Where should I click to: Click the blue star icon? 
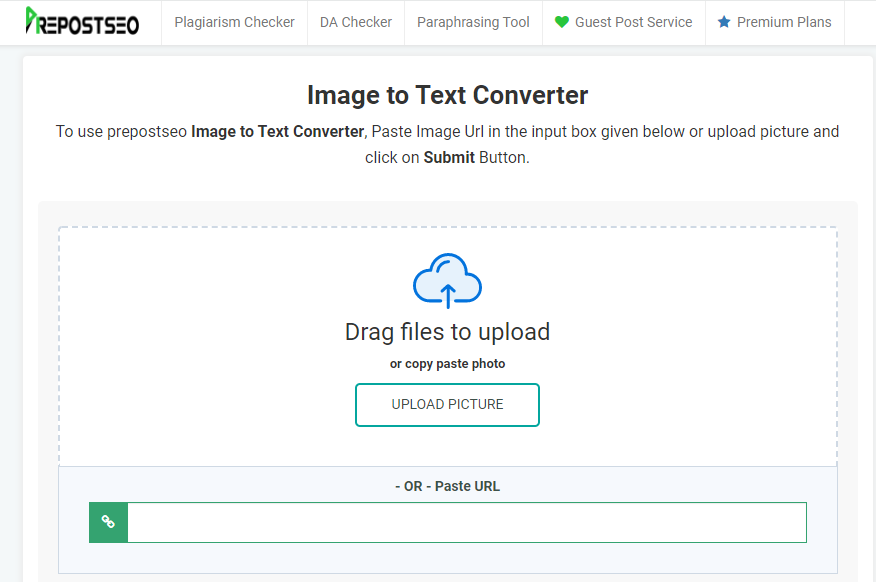[724, 22]
